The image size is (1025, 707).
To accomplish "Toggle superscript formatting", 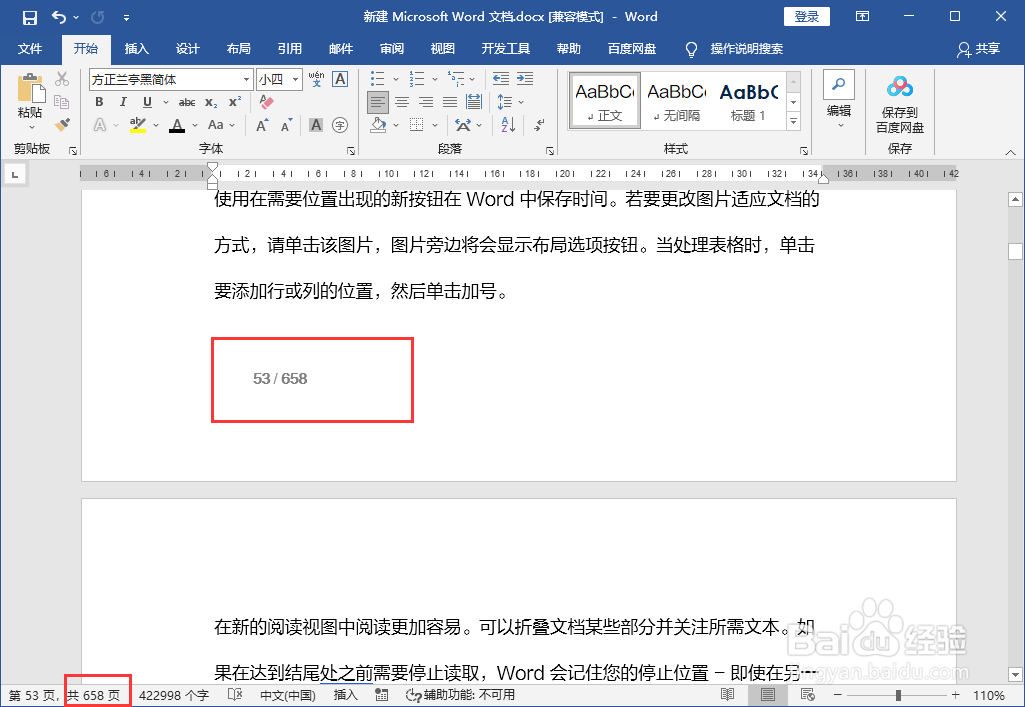I will (233, 102).
